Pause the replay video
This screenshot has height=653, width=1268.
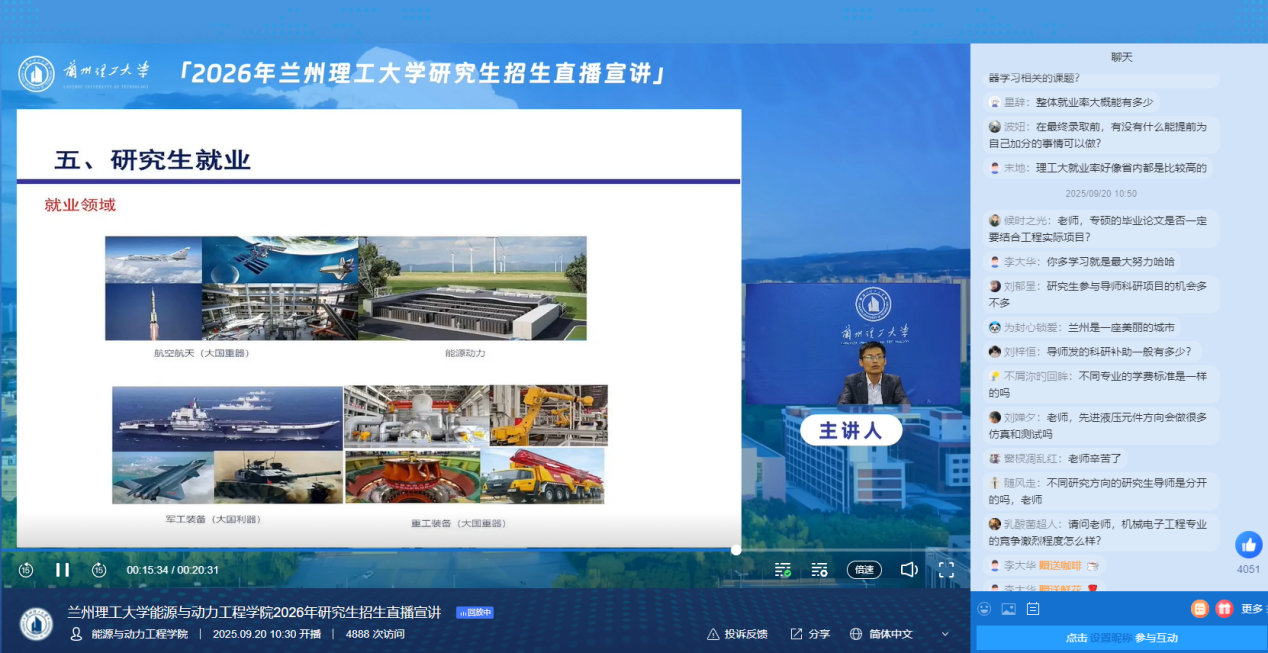62,570
